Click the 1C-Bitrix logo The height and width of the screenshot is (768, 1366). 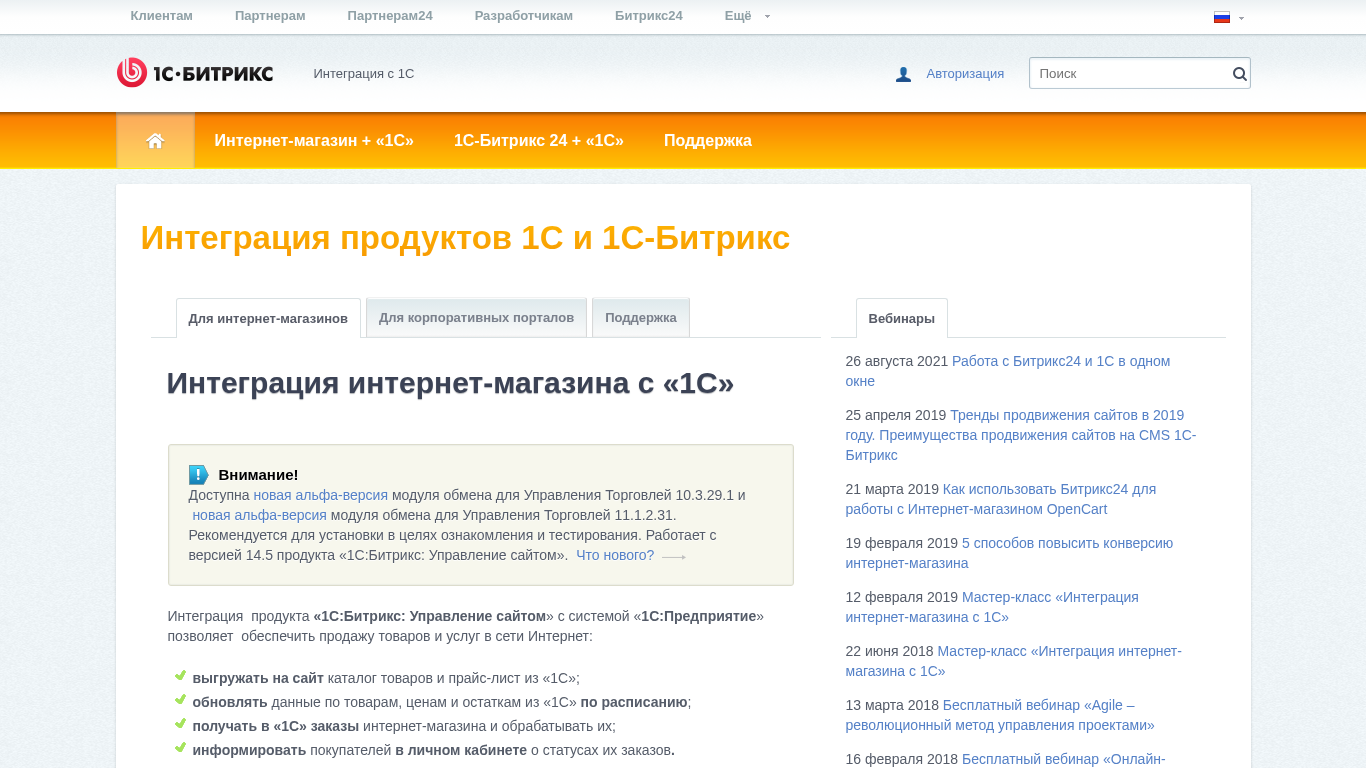[195, 73]
